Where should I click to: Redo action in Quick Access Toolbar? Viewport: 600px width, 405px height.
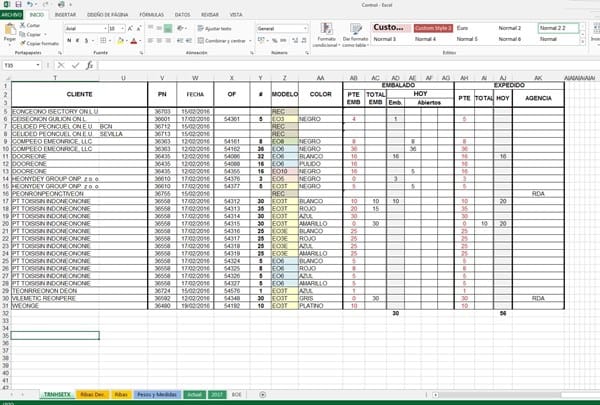(x=45, y=4)
